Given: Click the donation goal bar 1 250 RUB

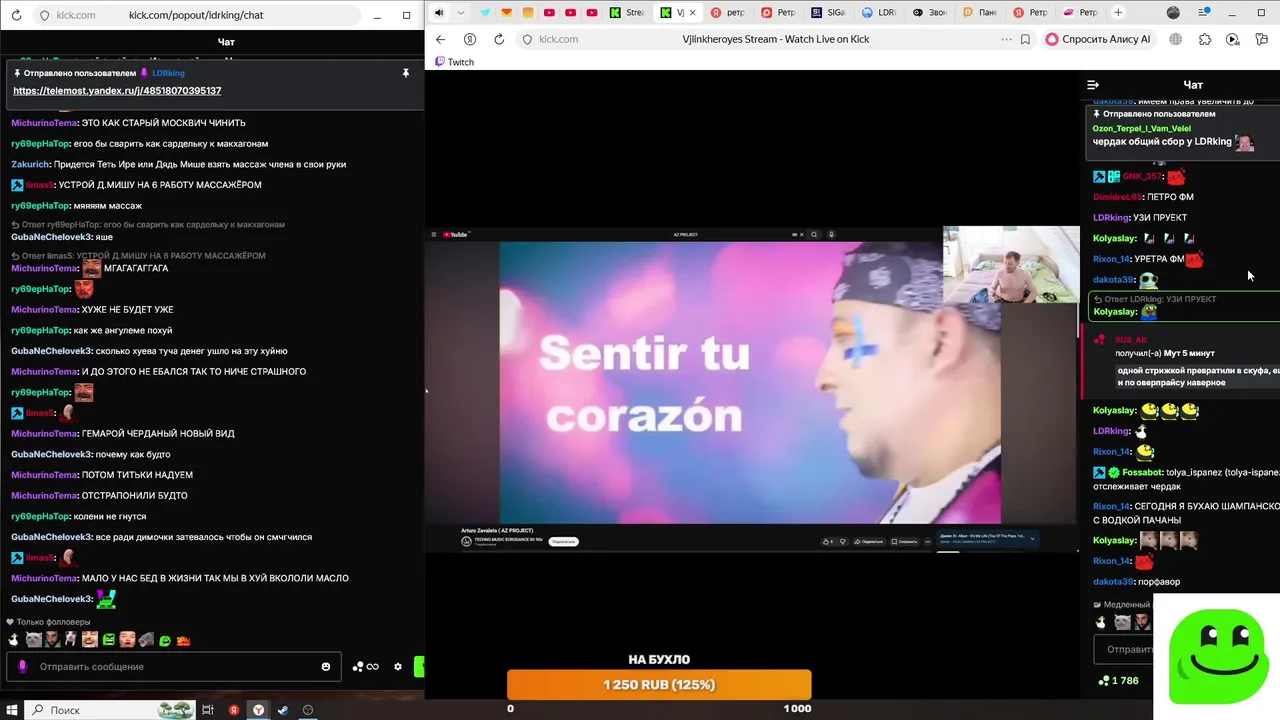Looking at the screenshot, I should [x=659, y=685].
